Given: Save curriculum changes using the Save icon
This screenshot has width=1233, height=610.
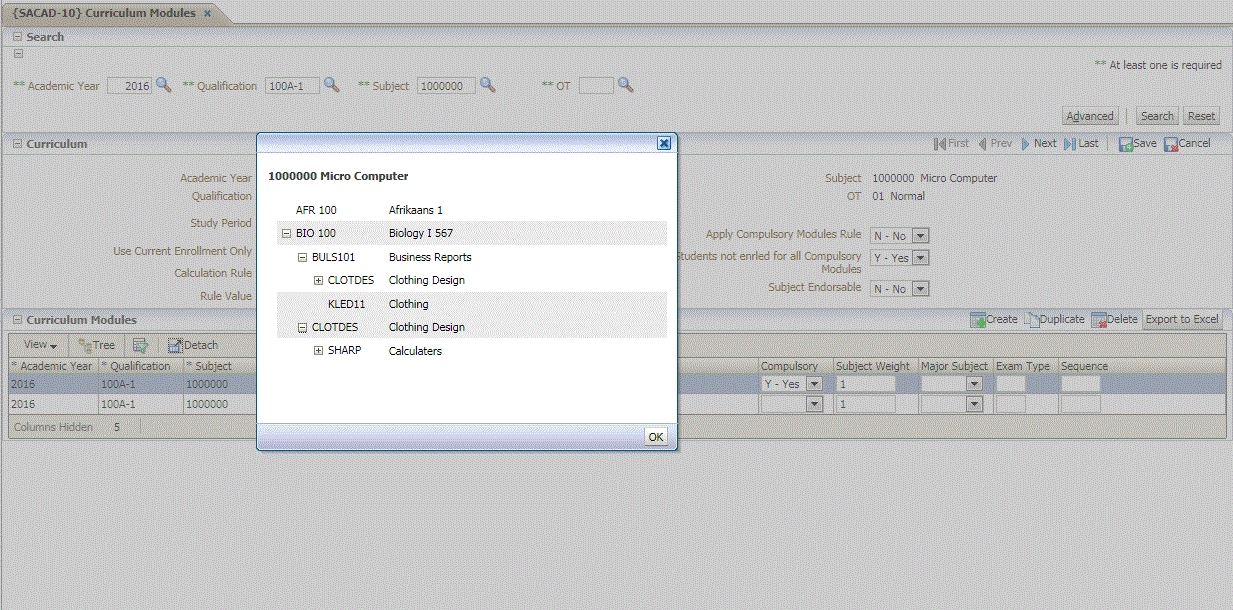Looking at the screenshot, I should [1136, 143].
